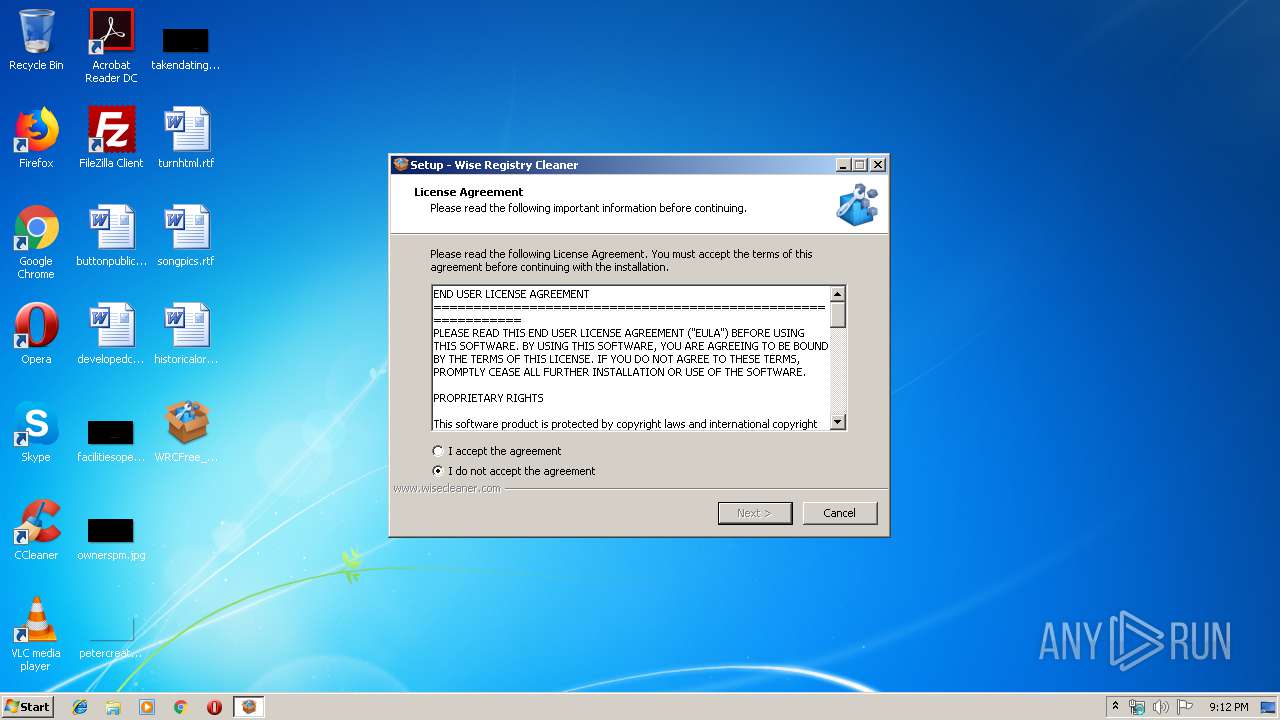
Task: Minimize the Setup window
Action: click(843, 165)
